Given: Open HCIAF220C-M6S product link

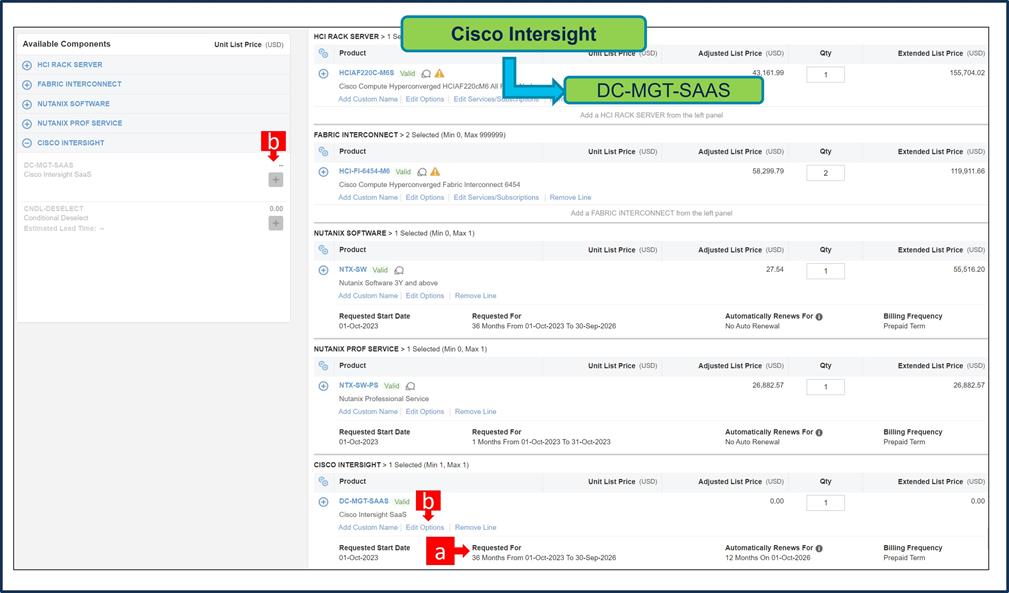Looking at the screenshot, I should 366,73.
